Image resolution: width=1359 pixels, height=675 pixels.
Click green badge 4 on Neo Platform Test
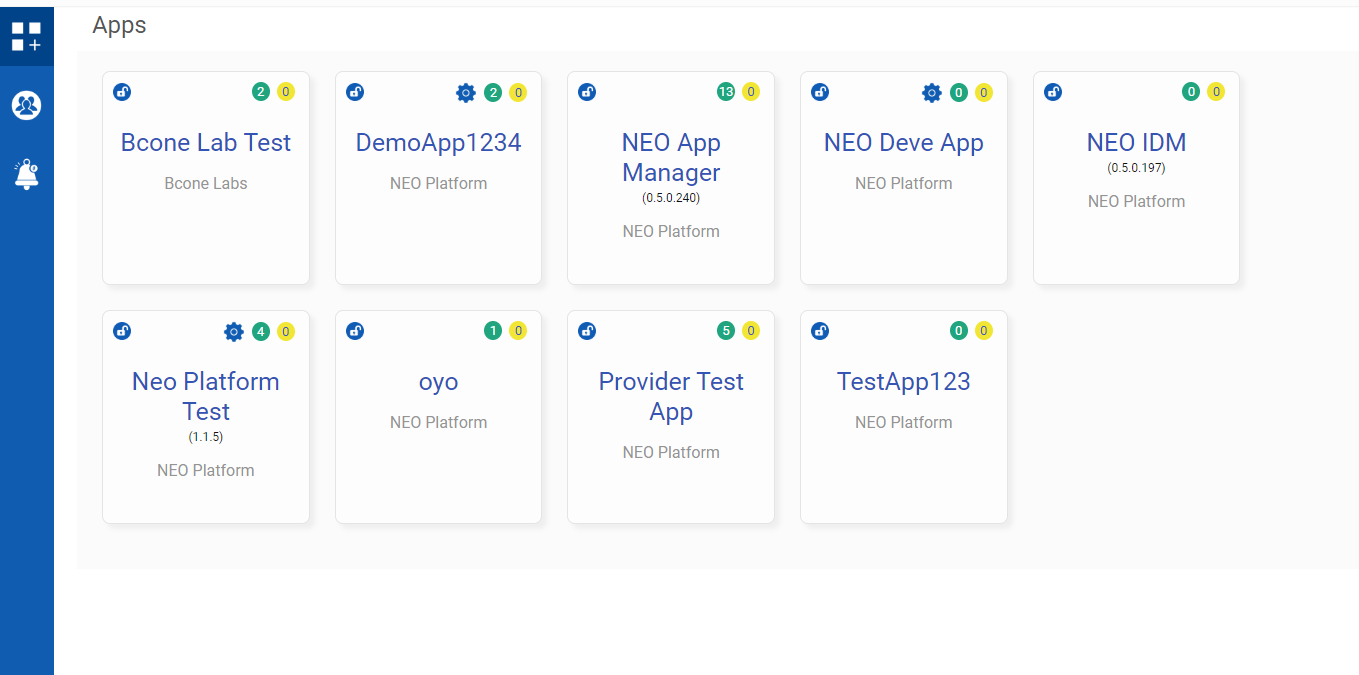pyautogui.click(x=261, y=332)
